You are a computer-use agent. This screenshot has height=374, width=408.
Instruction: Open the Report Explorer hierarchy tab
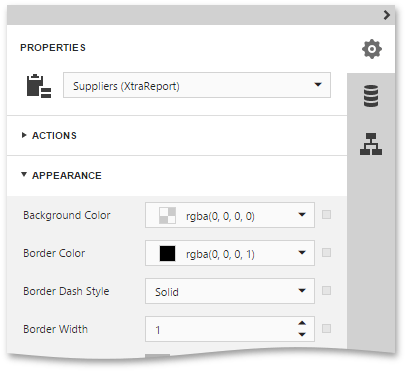click(x=371, y=144)
